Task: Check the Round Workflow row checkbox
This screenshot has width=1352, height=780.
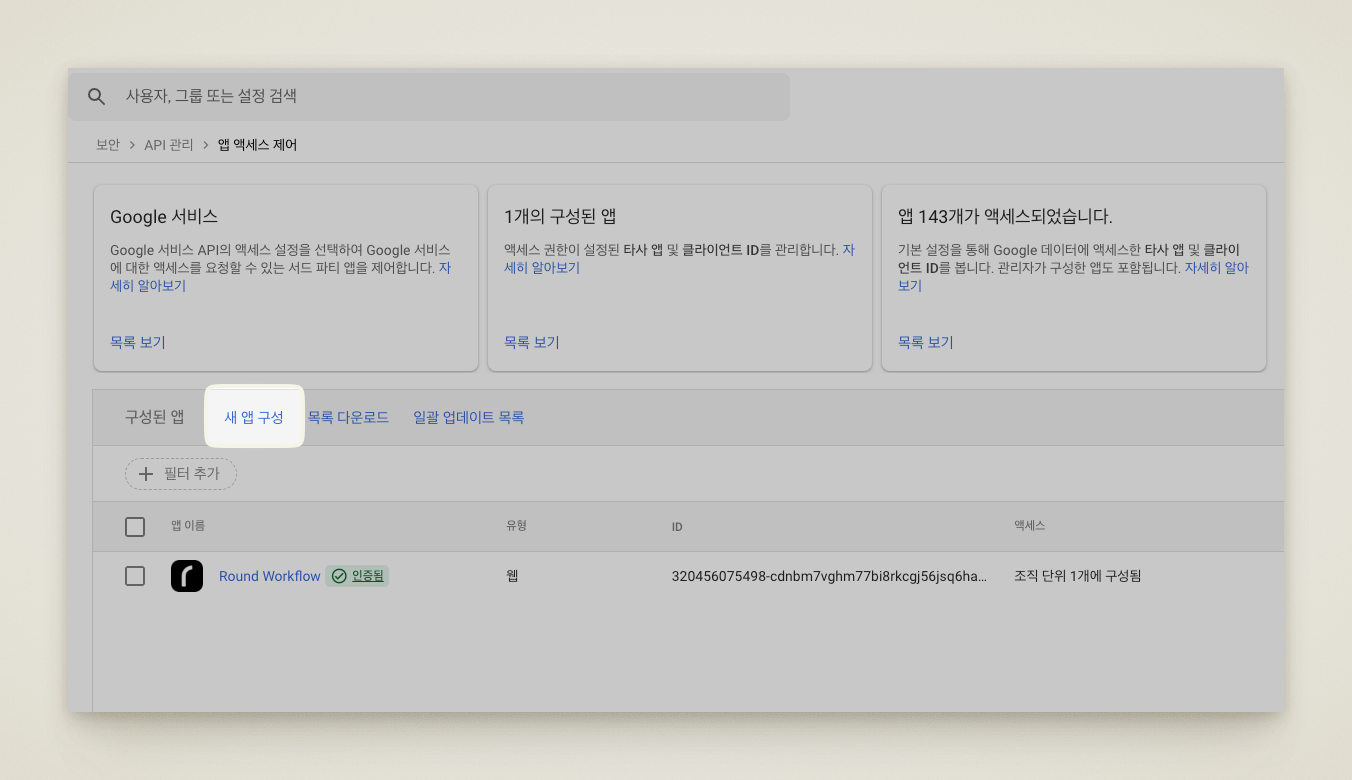Action: click(135, 576)
